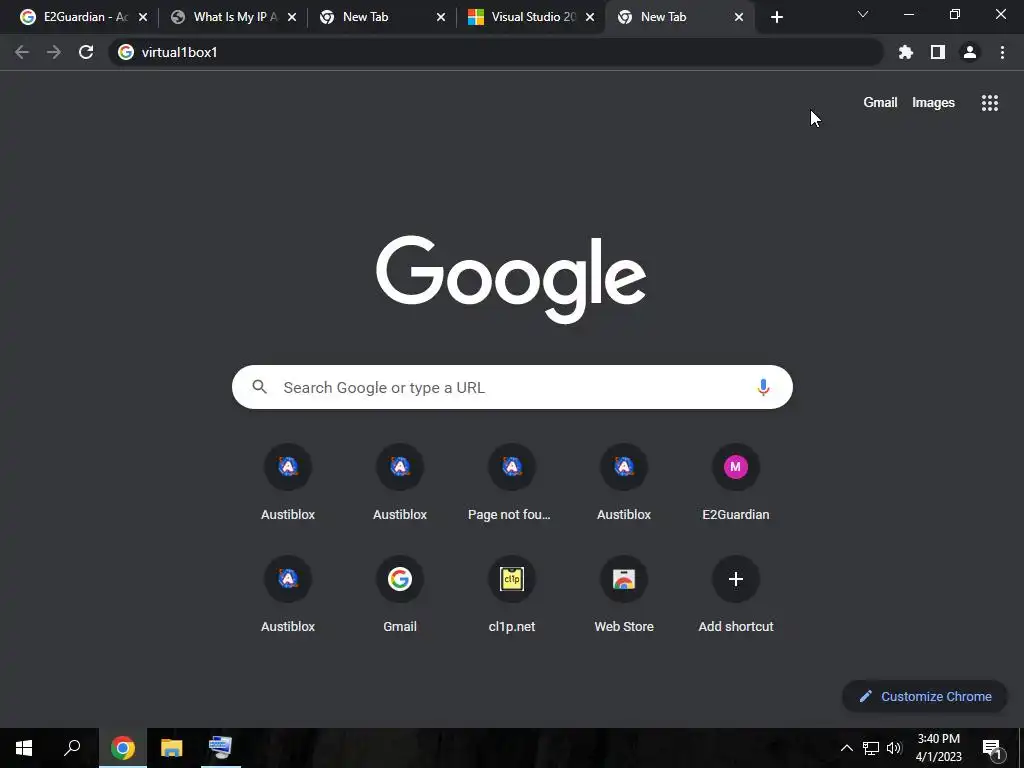Open the notification center icon
Viewport: 1024px width, 768px height.
click(x=992, y=748)
